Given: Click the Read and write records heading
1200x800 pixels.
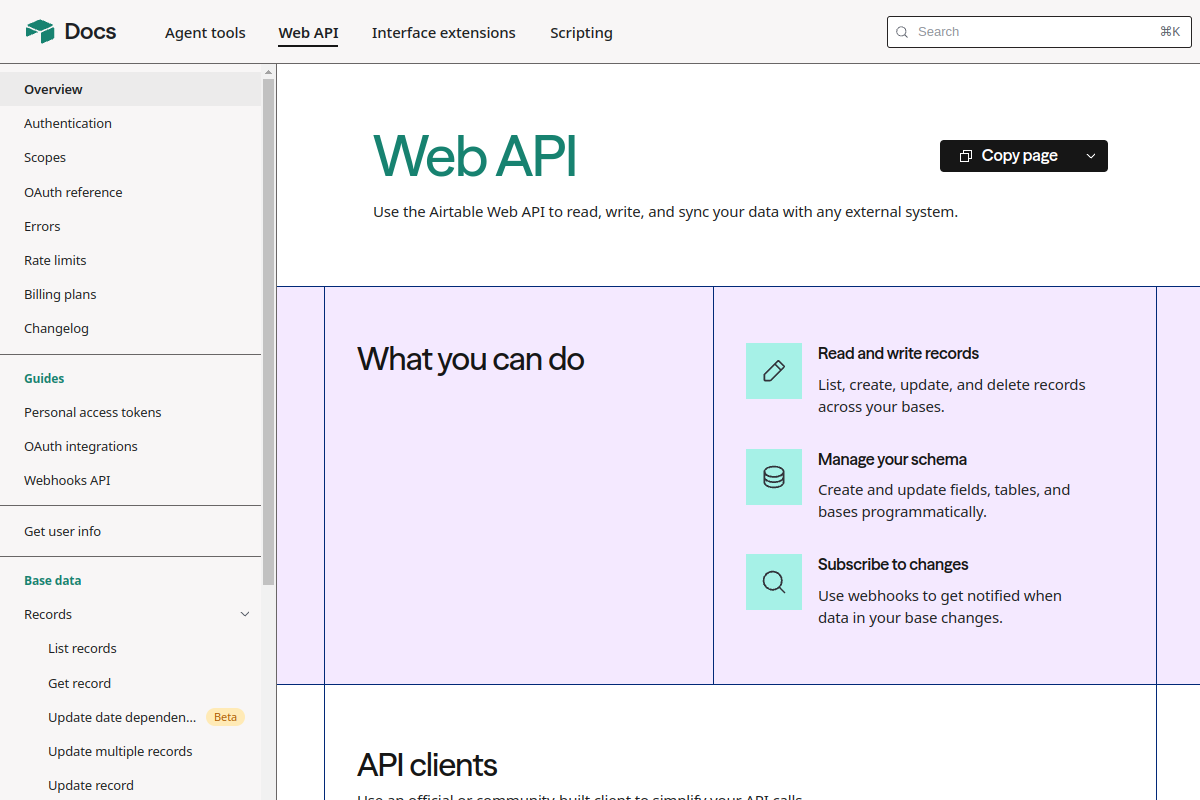Looking at the screenshot, I should point(898,353).
